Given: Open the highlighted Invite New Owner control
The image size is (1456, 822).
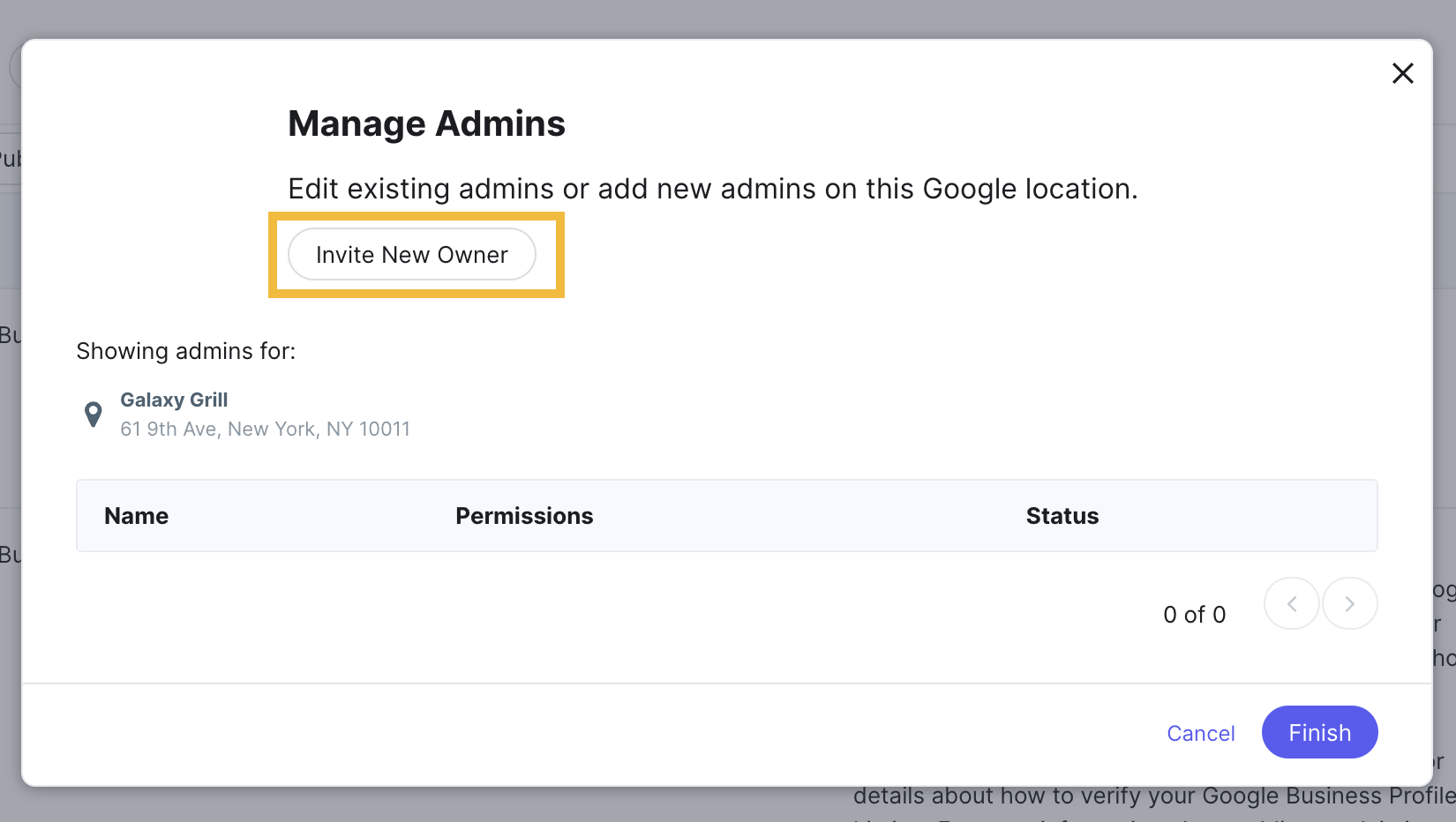Looking at the screenshot, I should coord(412,254).
